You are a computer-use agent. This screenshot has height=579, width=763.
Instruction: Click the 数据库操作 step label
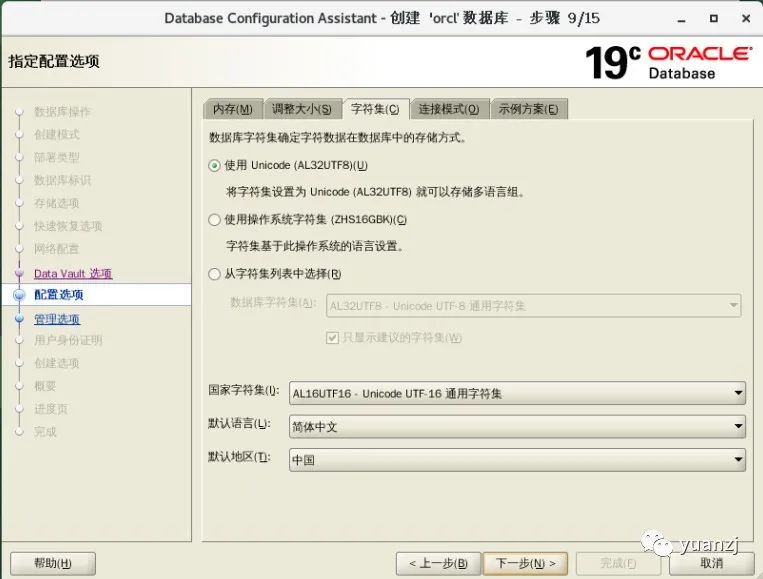point(62,111)
